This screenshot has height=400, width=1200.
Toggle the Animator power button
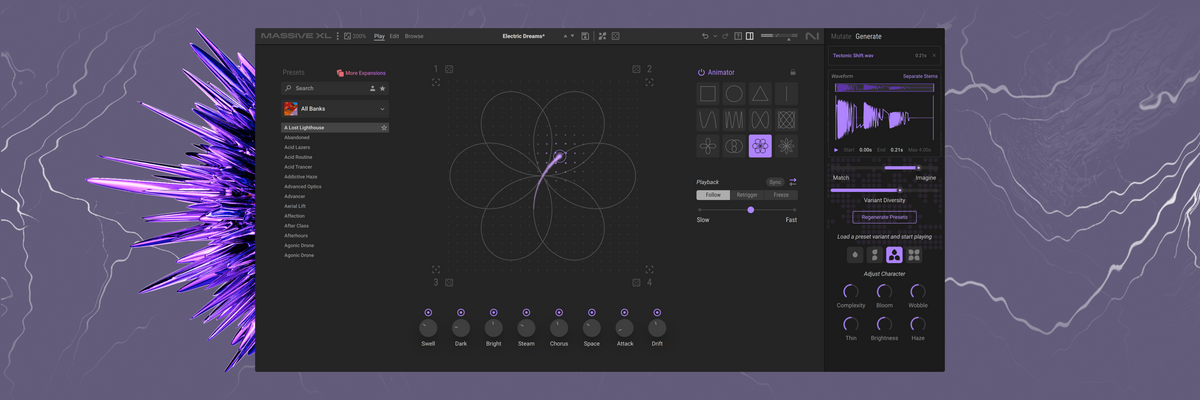(701, 72)
